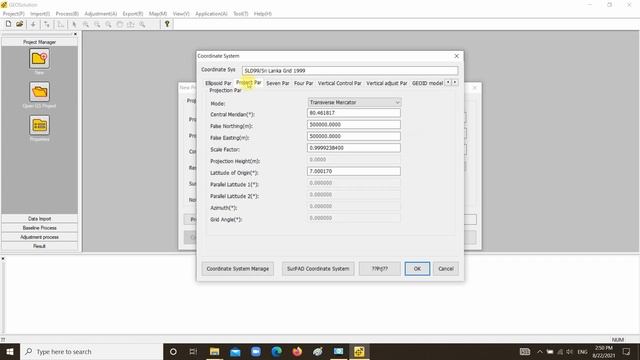
Task: Show hidden system tray icons
Action: coord(540,351)
